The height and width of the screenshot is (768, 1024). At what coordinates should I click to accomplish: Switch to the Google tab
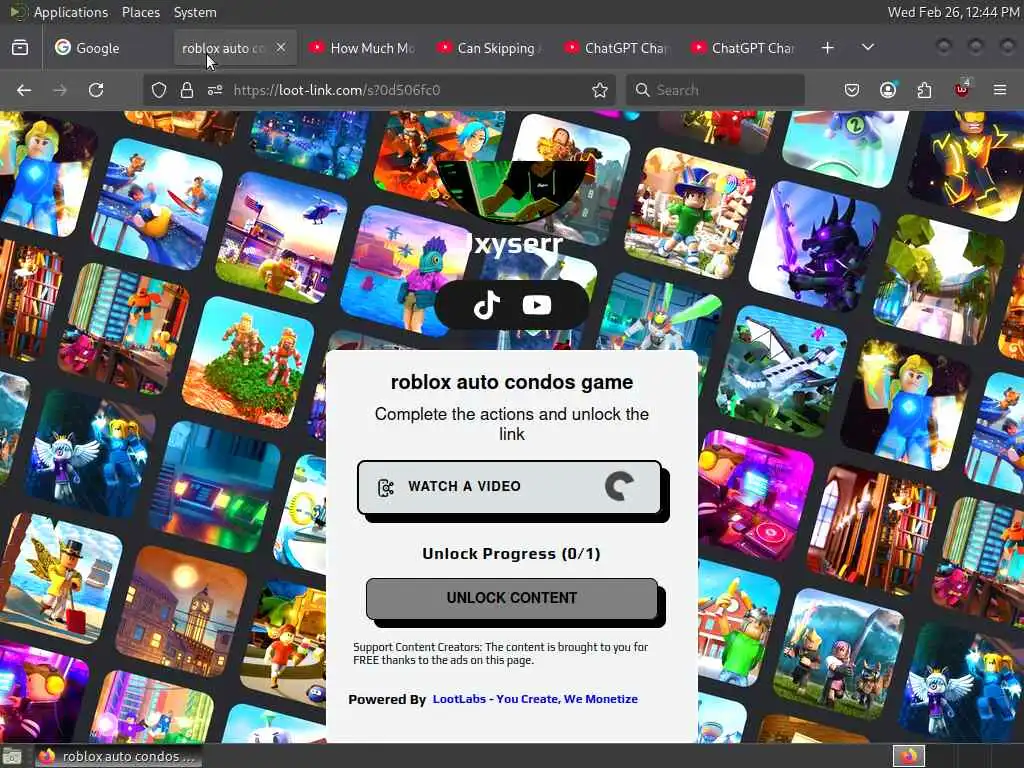pyautogui.click(x=108, y=48)
